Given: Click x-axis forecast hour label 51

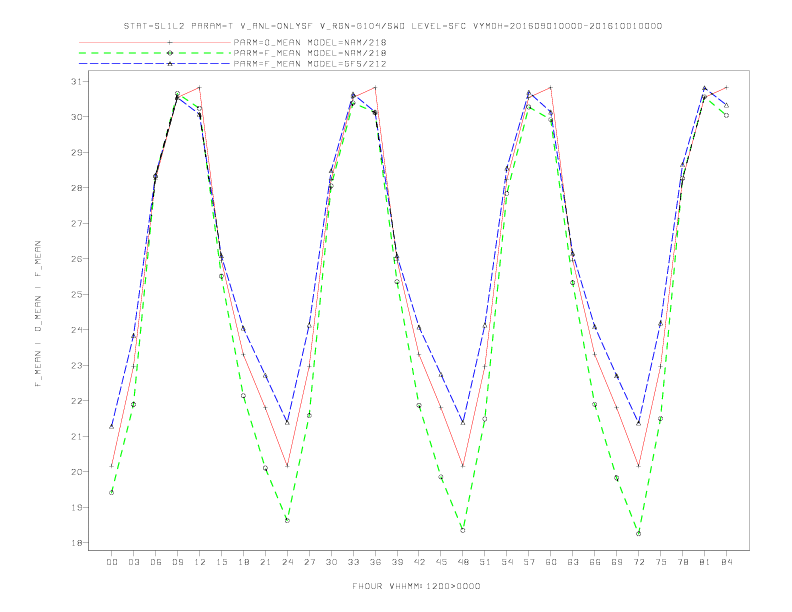Looking at the screenshot, I should pyautogui.click(x=485, y=562).
